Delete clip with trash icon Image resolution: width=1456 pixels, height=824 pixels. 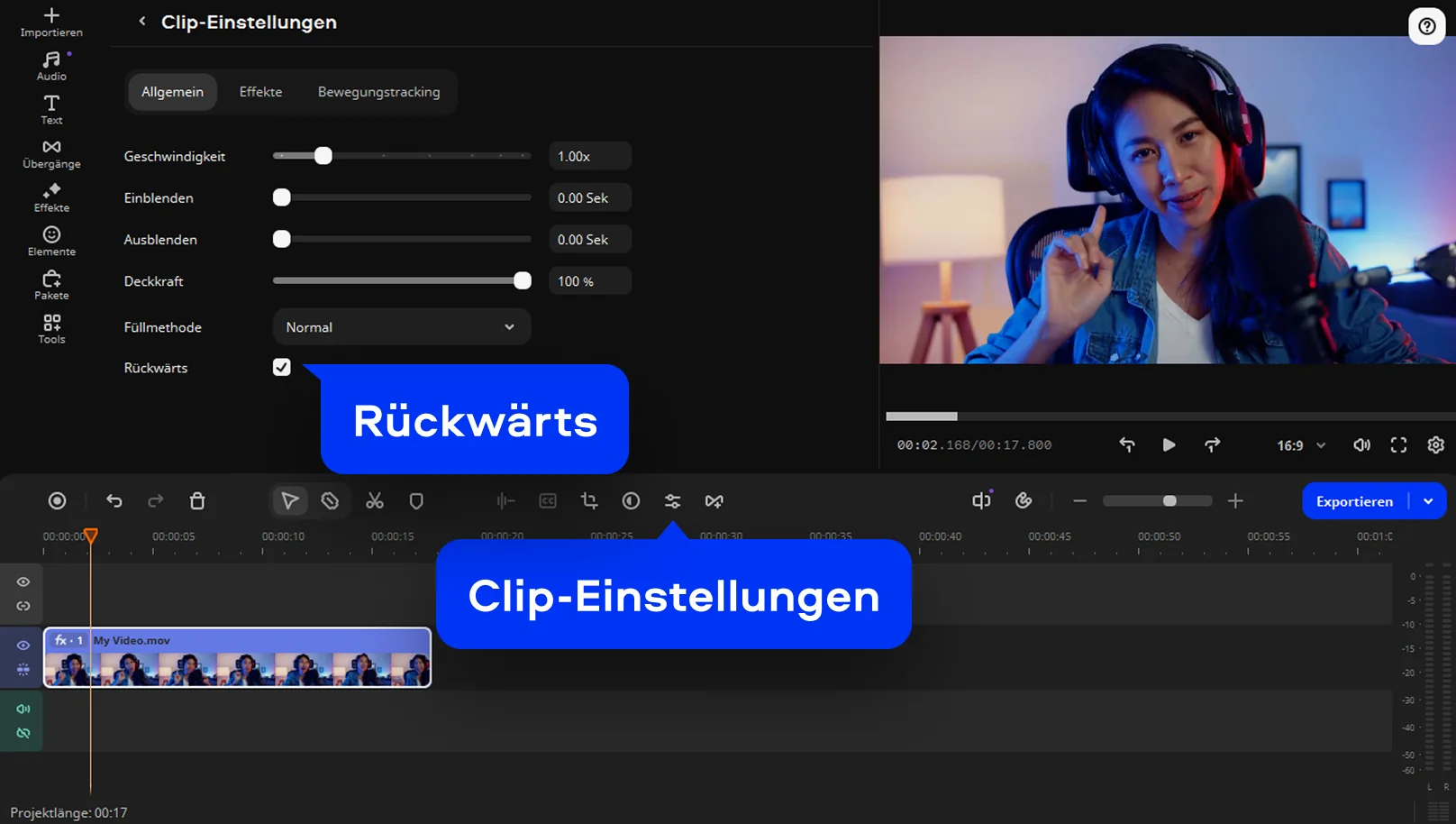point(197,501)
